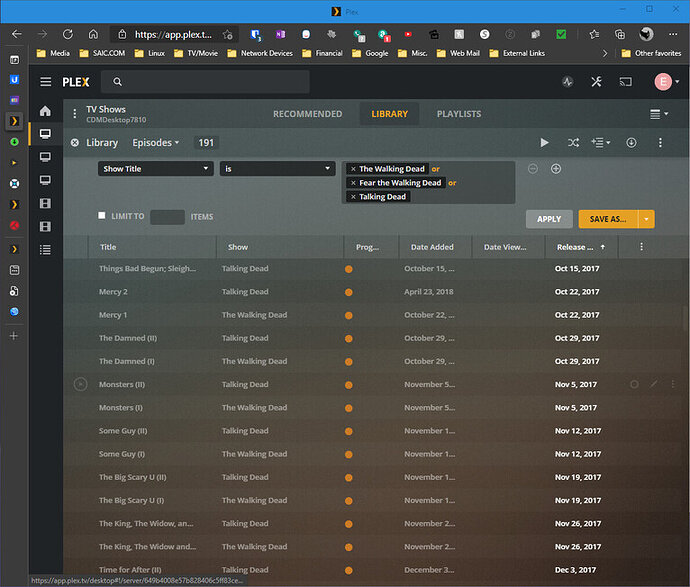Open the Add to playlist dropdown
Viewport: 690px width, 587px height.
pyautogui.click(x=601, y=143)
